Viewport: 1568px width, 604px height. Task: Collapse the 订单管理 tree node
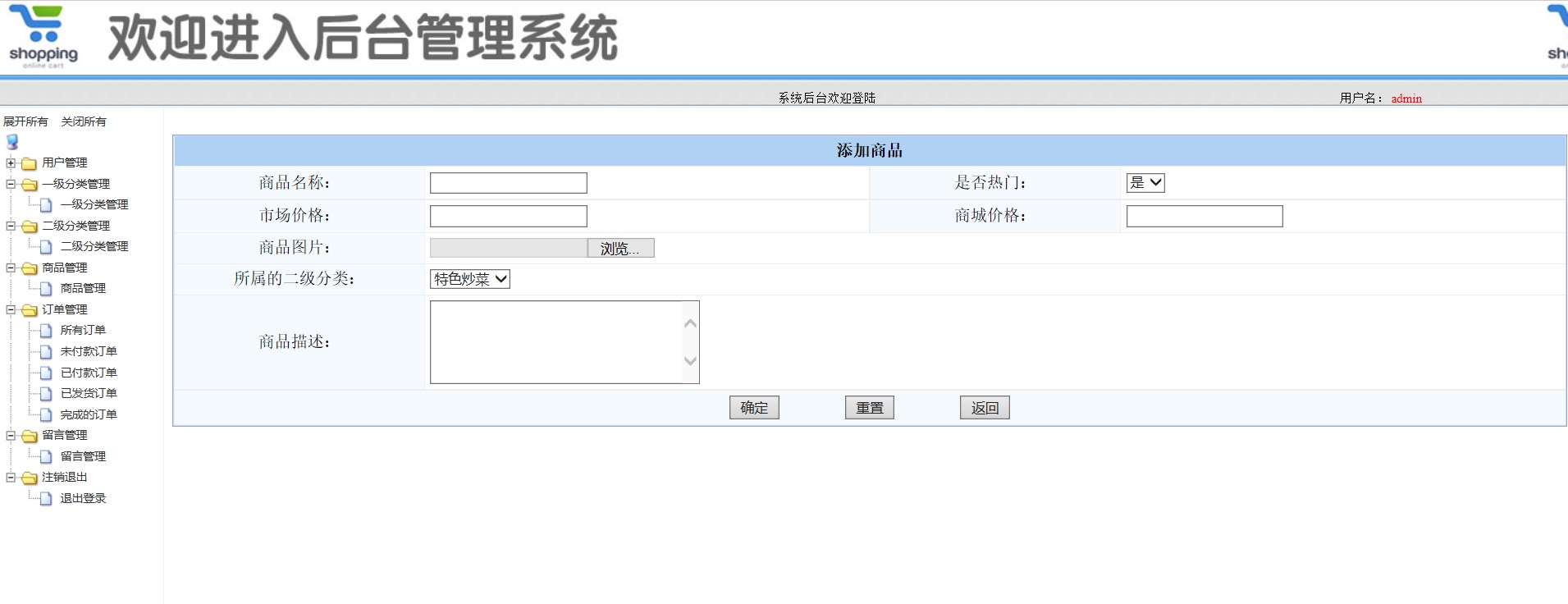pyautogui.click(x=11, y=309)
